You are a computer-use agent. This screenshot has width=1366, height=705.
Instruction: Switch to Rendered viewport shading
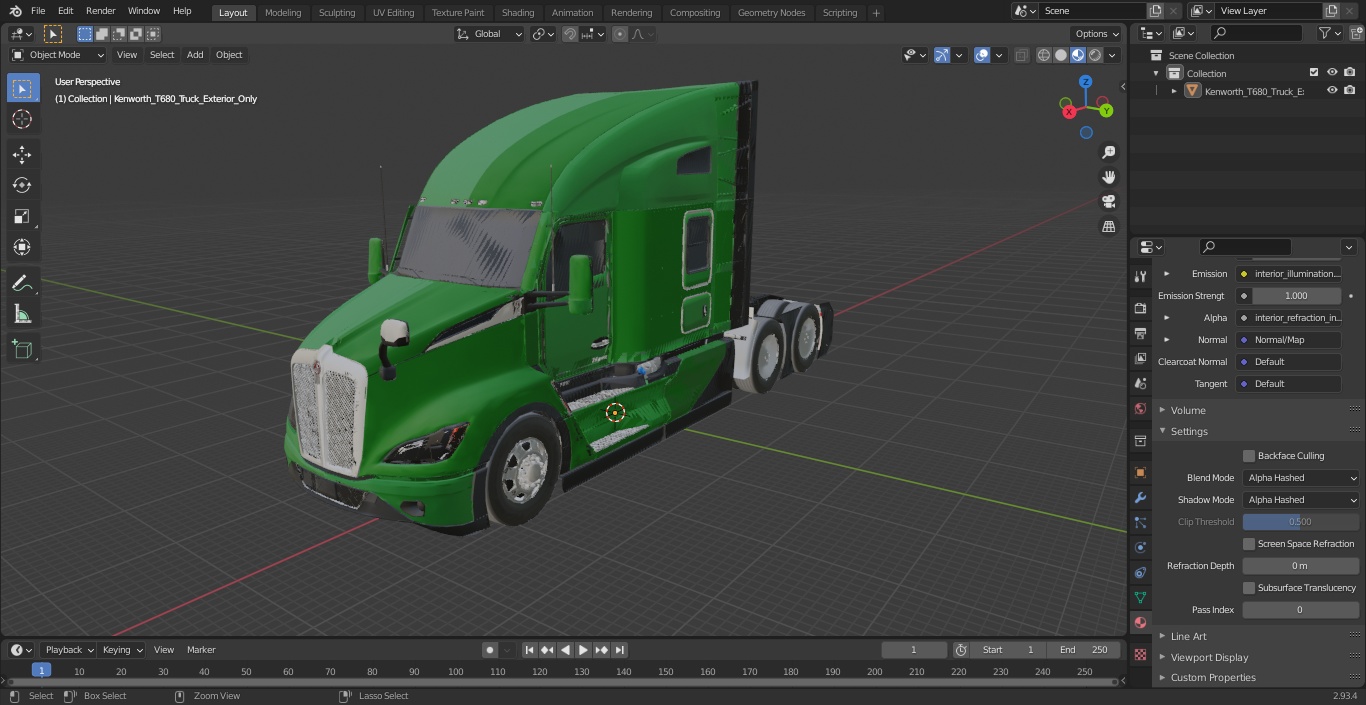1095,55
